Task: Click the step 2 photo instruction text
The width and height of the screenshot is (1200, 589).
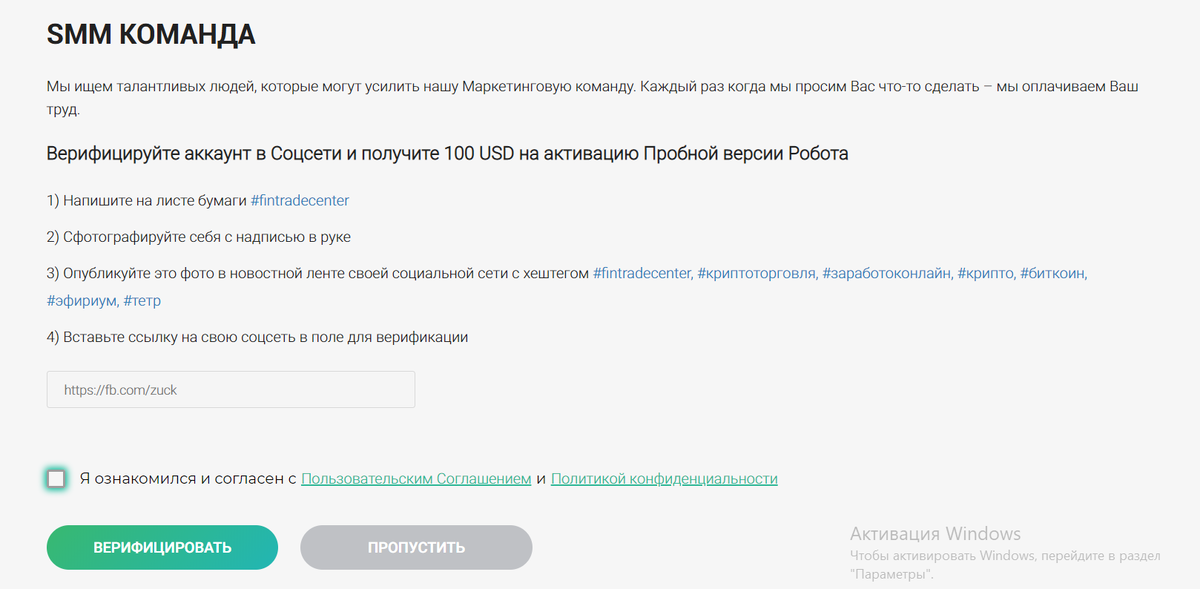Action: pos(200,236)
